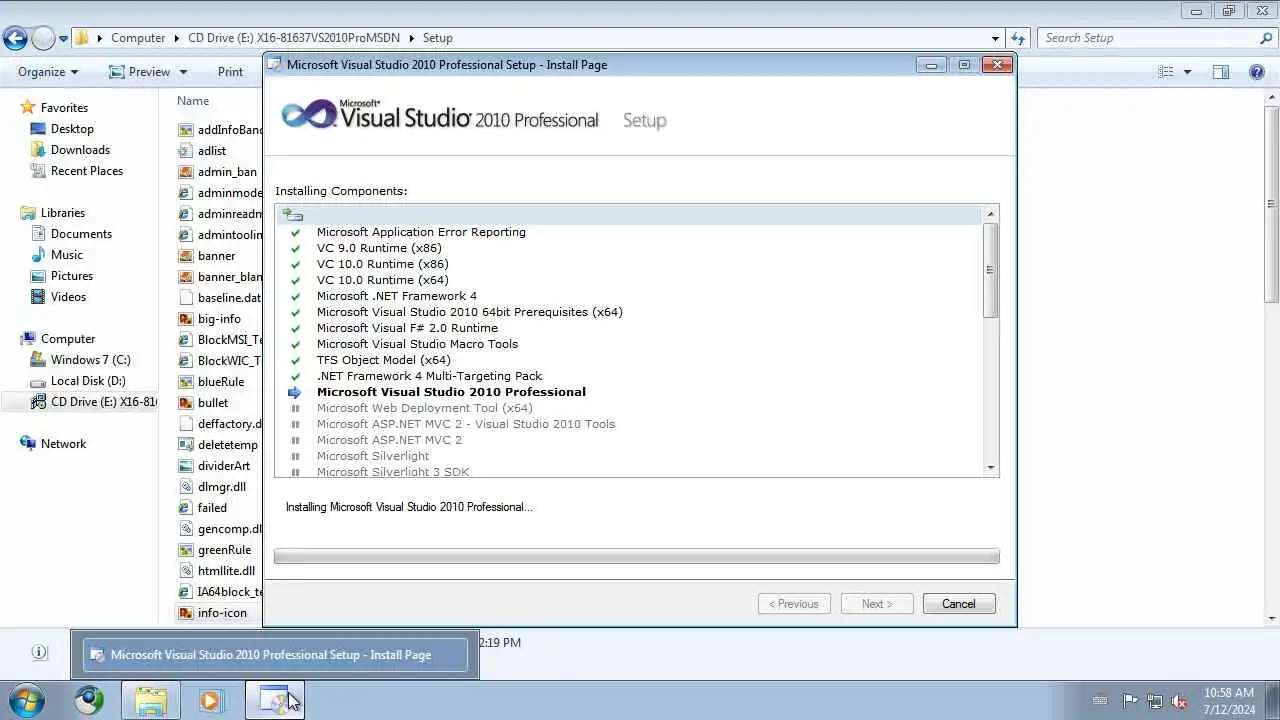This screenshot has width=1280, height=720.
Task: Open the Windows Start menu orb
Action: click(x=27, y=700)
